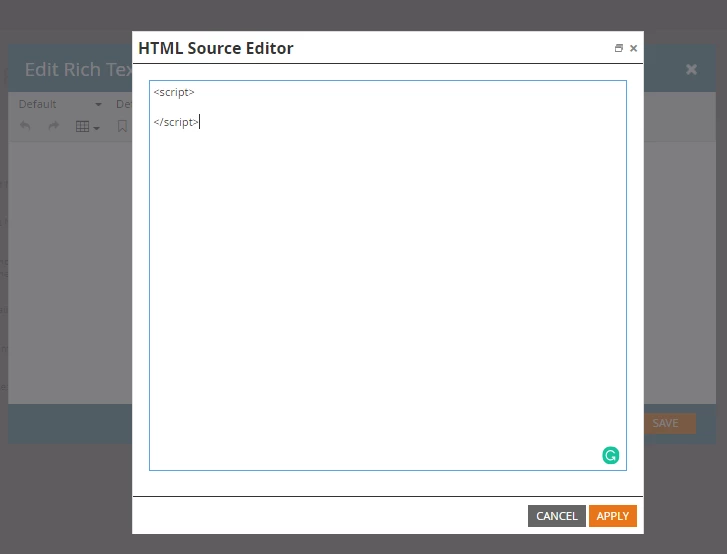The image size is (727, 554).
Task: Open the insert table dropdown in Rich Text toolbar
Action: click(x=88, y=127)
